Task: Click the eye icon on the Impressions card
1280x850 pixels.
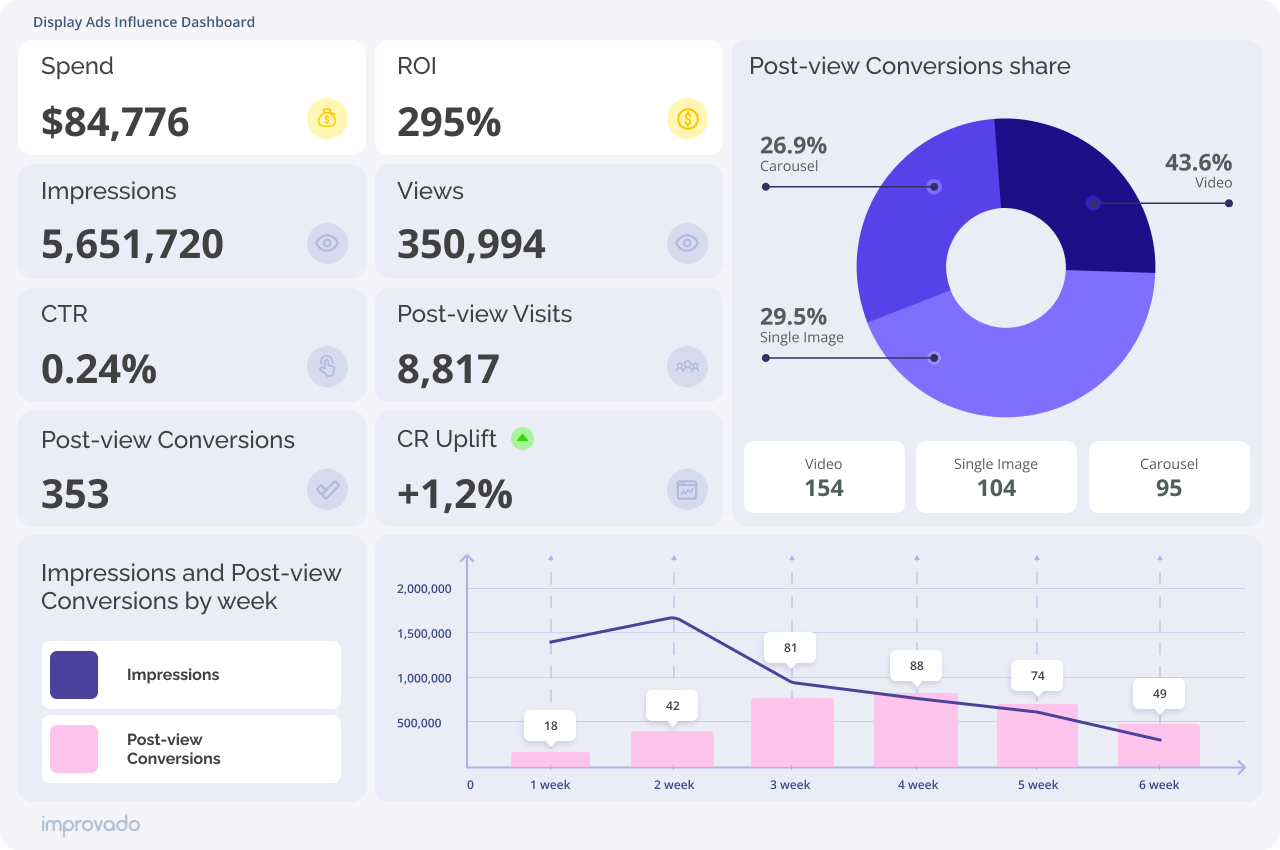Action: pyautogui.click(x=327, y=243)
